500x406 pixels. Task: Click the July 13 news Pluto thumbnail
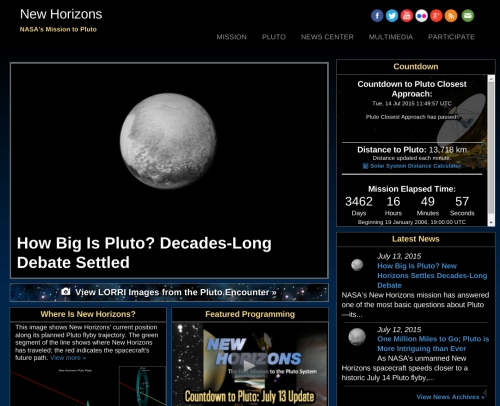coord(357,265)
